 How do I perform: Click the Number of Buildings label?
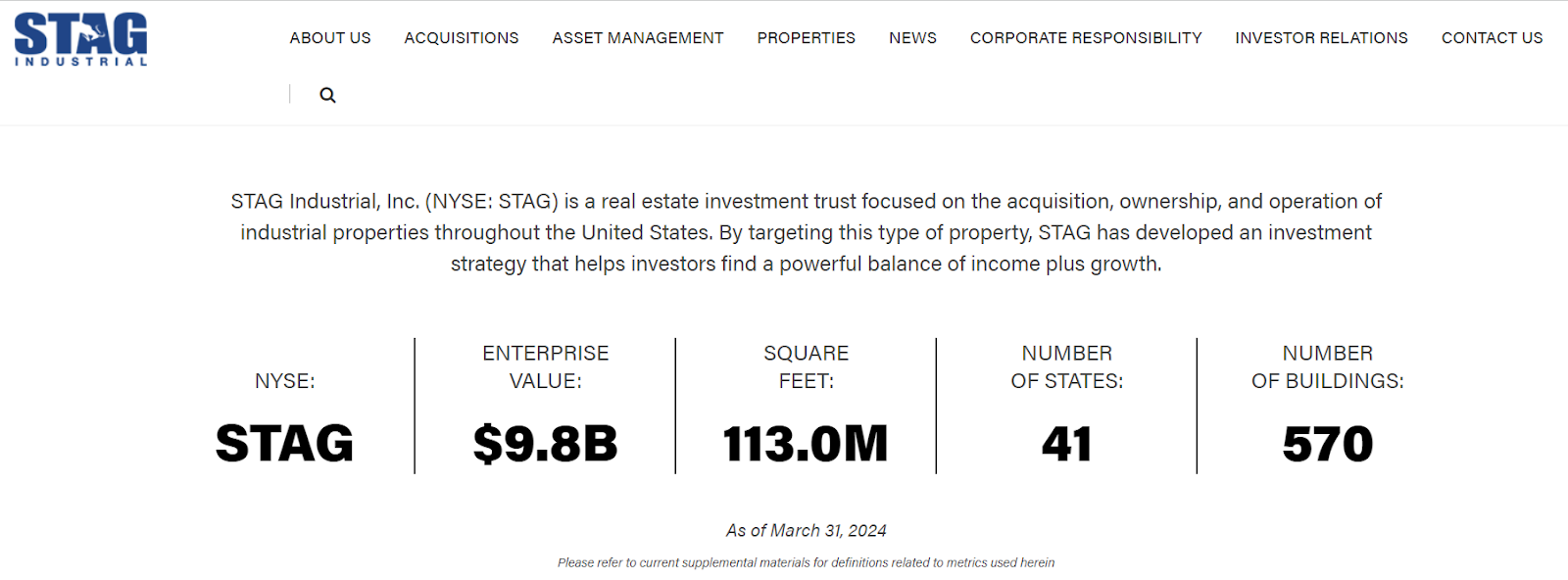click(x=1328, y=366)
